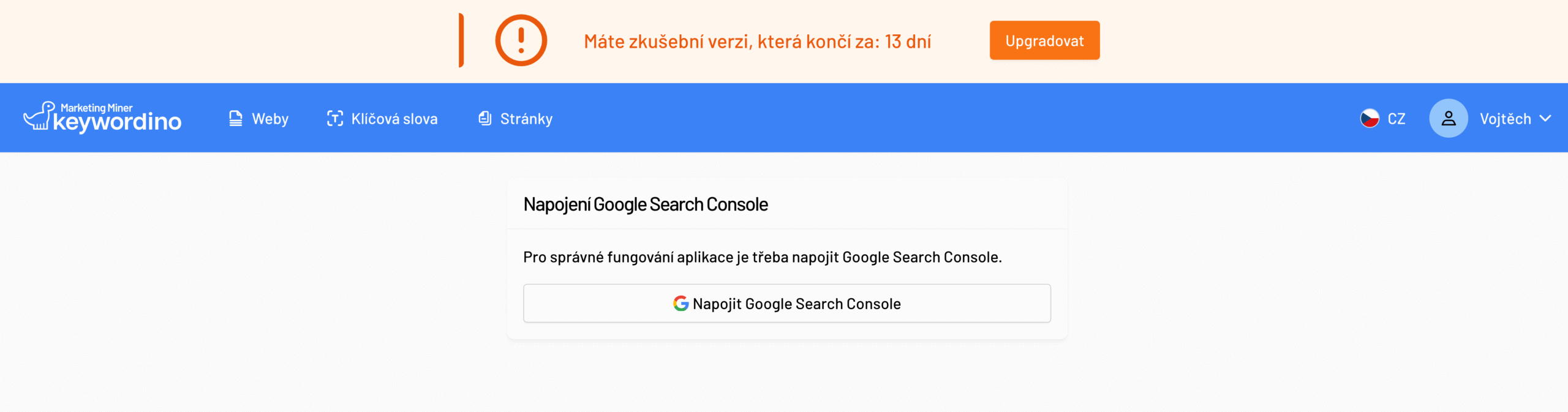This screenshot has width=1568, height=412.
Task: Go to Klíčová slova section
Action: click(x=382, y=118)
